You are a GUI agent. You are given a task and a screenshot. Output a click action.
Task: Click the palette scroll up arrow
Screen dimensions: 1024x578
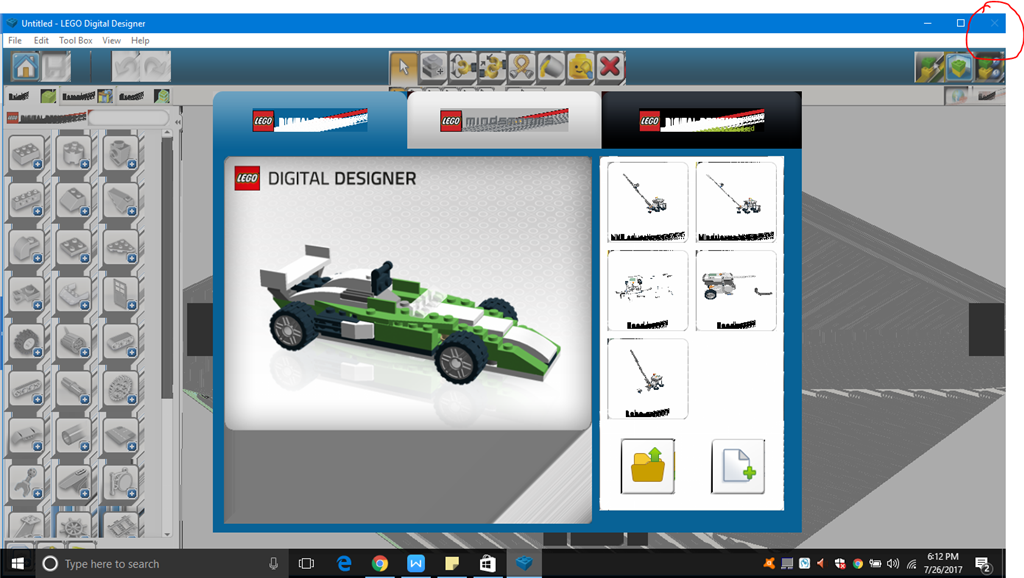pos(167,133)
